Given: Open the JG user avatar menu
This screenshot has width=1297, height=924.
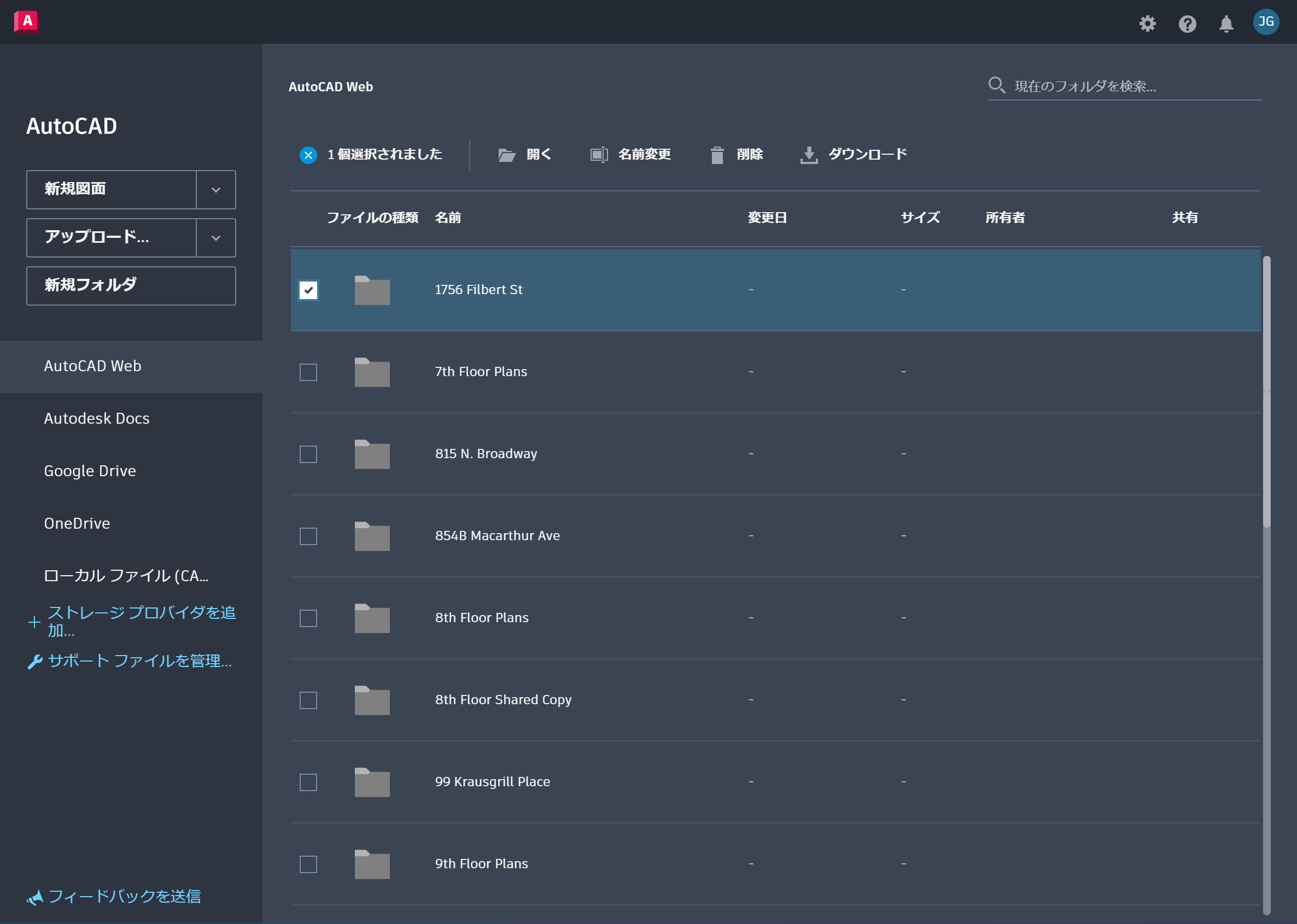Looking at the screenshot, I should [1266, 22].
